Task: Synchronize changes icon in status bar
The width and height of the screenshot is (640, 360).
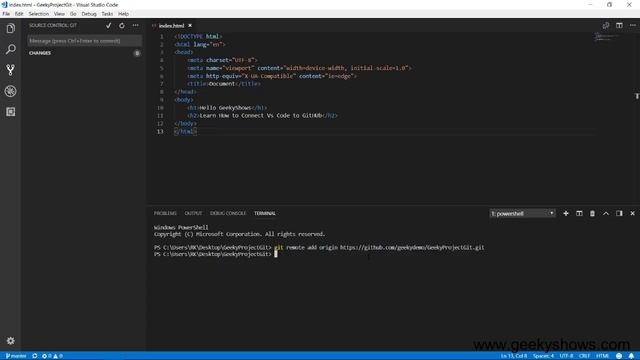Action: click(x=35, y=356)
